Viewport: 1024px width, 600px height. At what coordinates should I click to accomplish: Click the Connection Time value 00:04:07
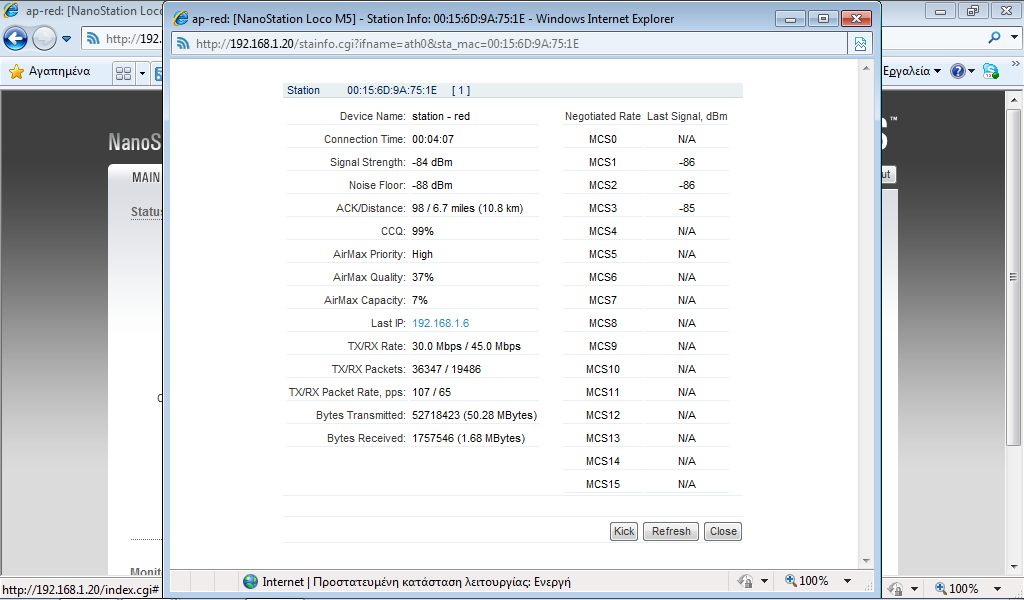(433, 139)
